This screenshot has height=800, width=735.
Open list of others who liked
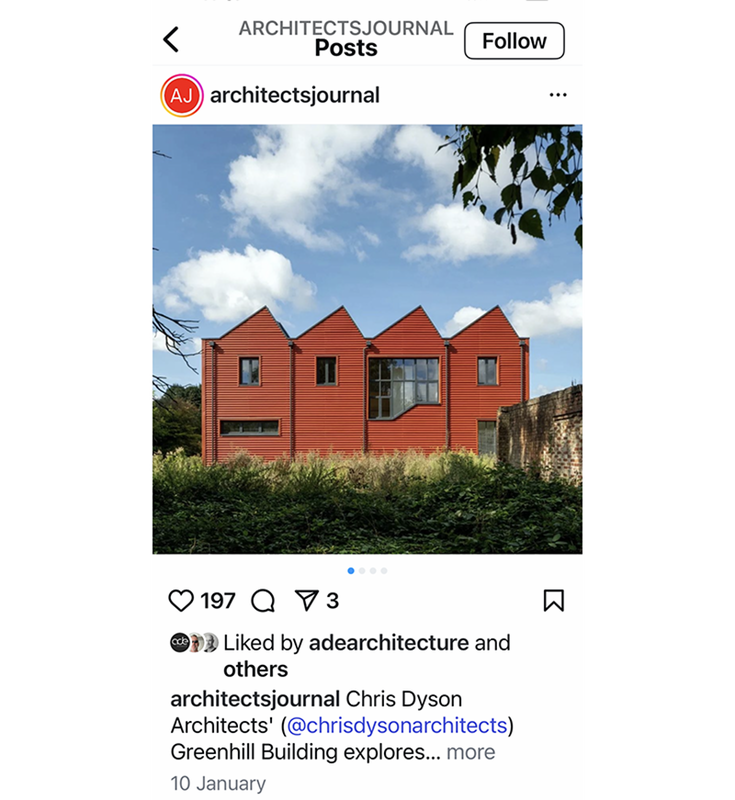[x=256, y=669]
